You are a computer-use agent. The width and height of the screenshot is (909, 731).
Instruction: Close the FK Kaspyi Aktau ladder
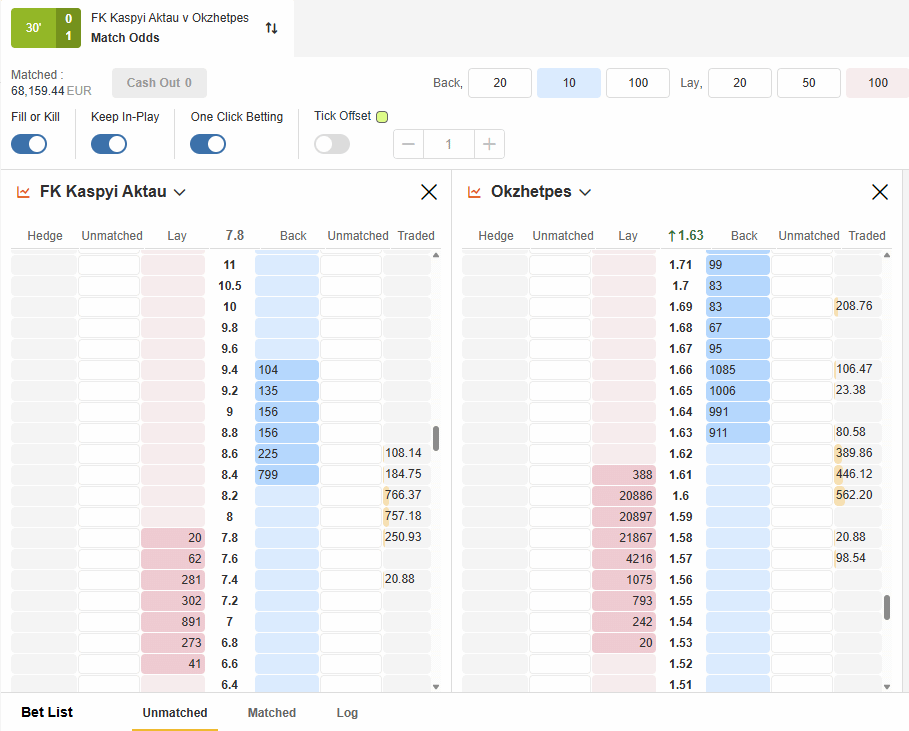[x=429, y=192]
